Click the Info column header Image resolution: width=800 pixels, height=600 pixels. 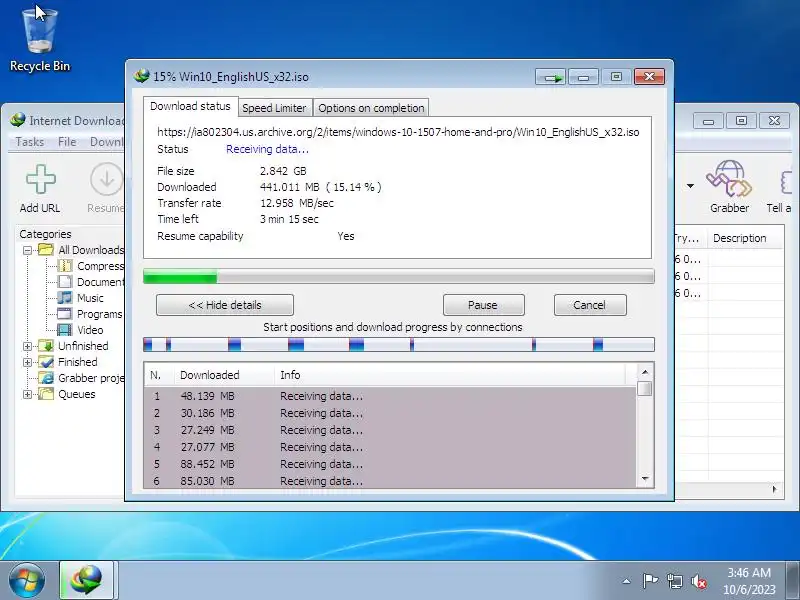(x=451, y=375)
